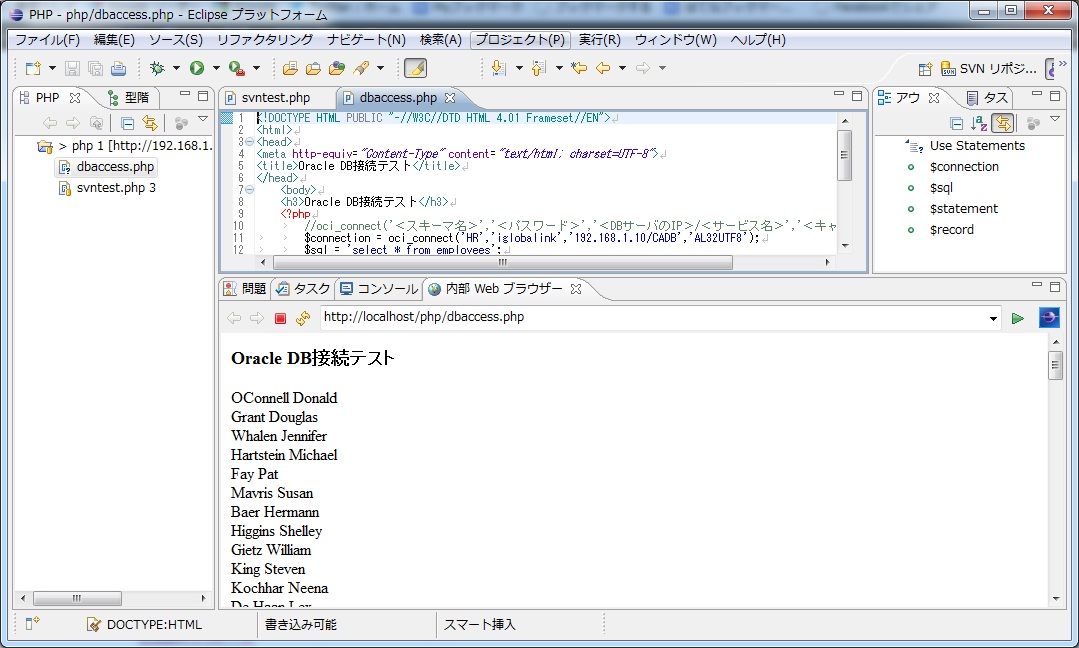The height and width of the screenshot is (648, 1079).
Task: Collapse All in Outline view
Action: click(x=957, y=123)
